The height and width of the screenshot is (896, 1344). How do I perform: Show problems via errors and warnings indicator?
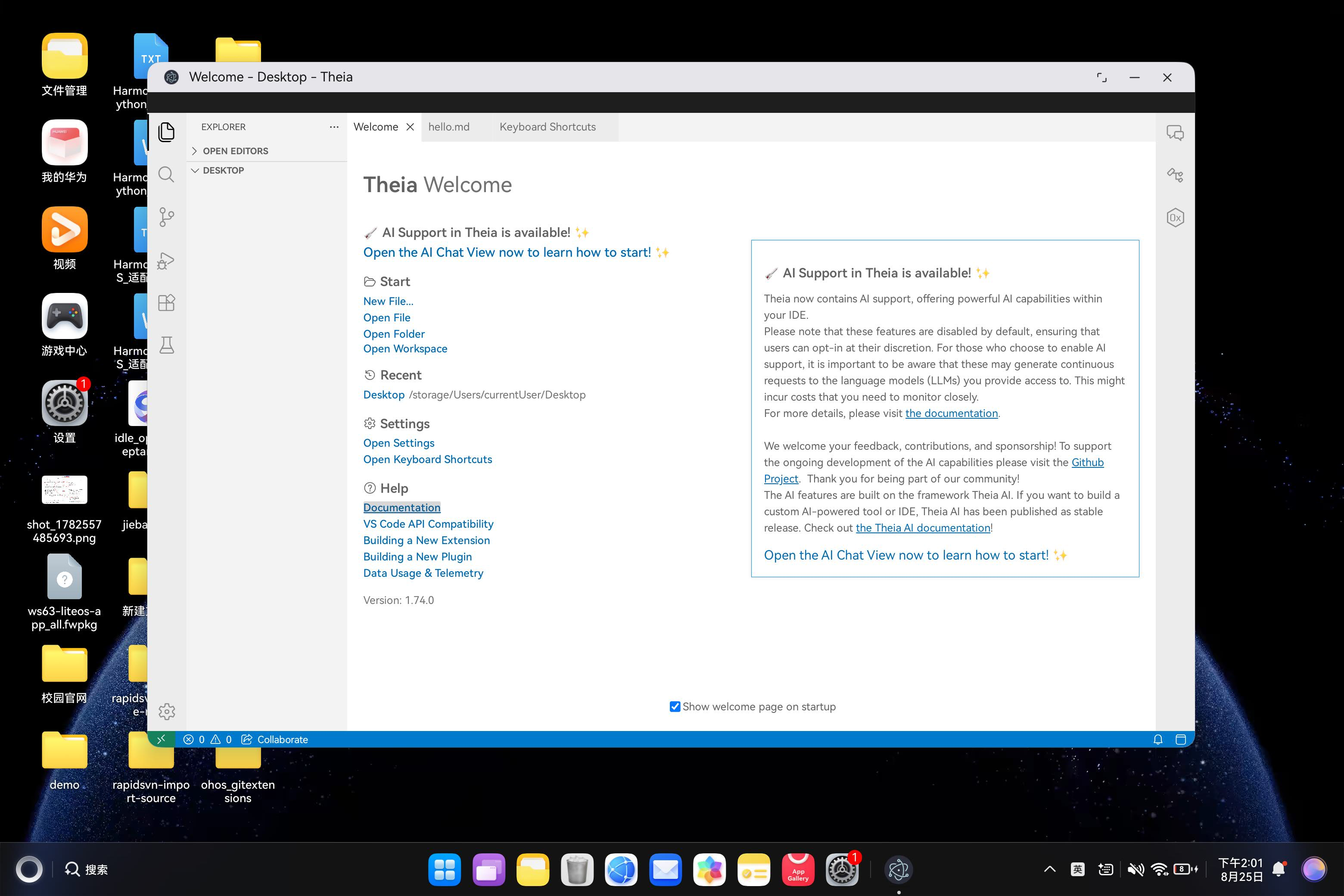[207, 740]
